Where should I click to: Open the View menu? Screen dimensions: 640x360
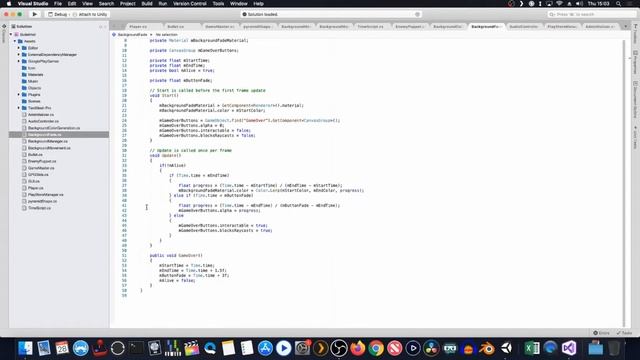pyautogui.click(x=87, y=4)
